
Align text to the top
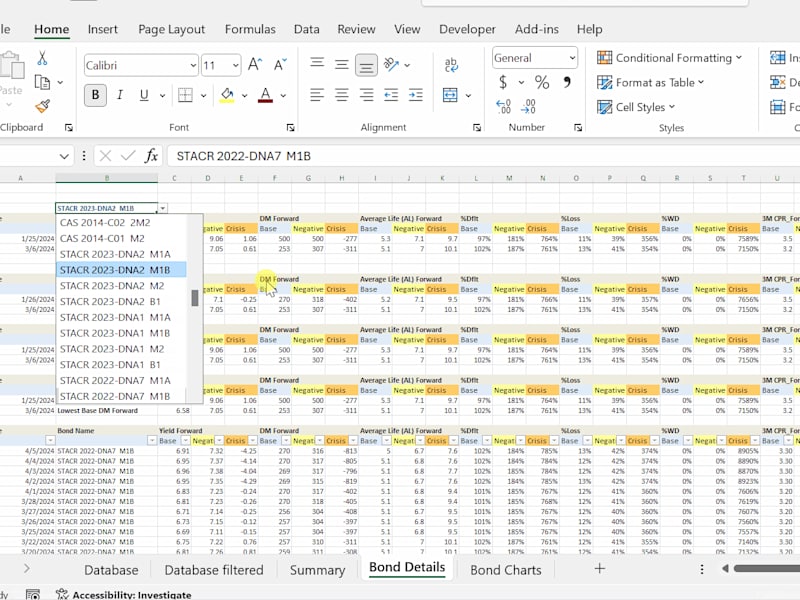[x=317, y=63]
